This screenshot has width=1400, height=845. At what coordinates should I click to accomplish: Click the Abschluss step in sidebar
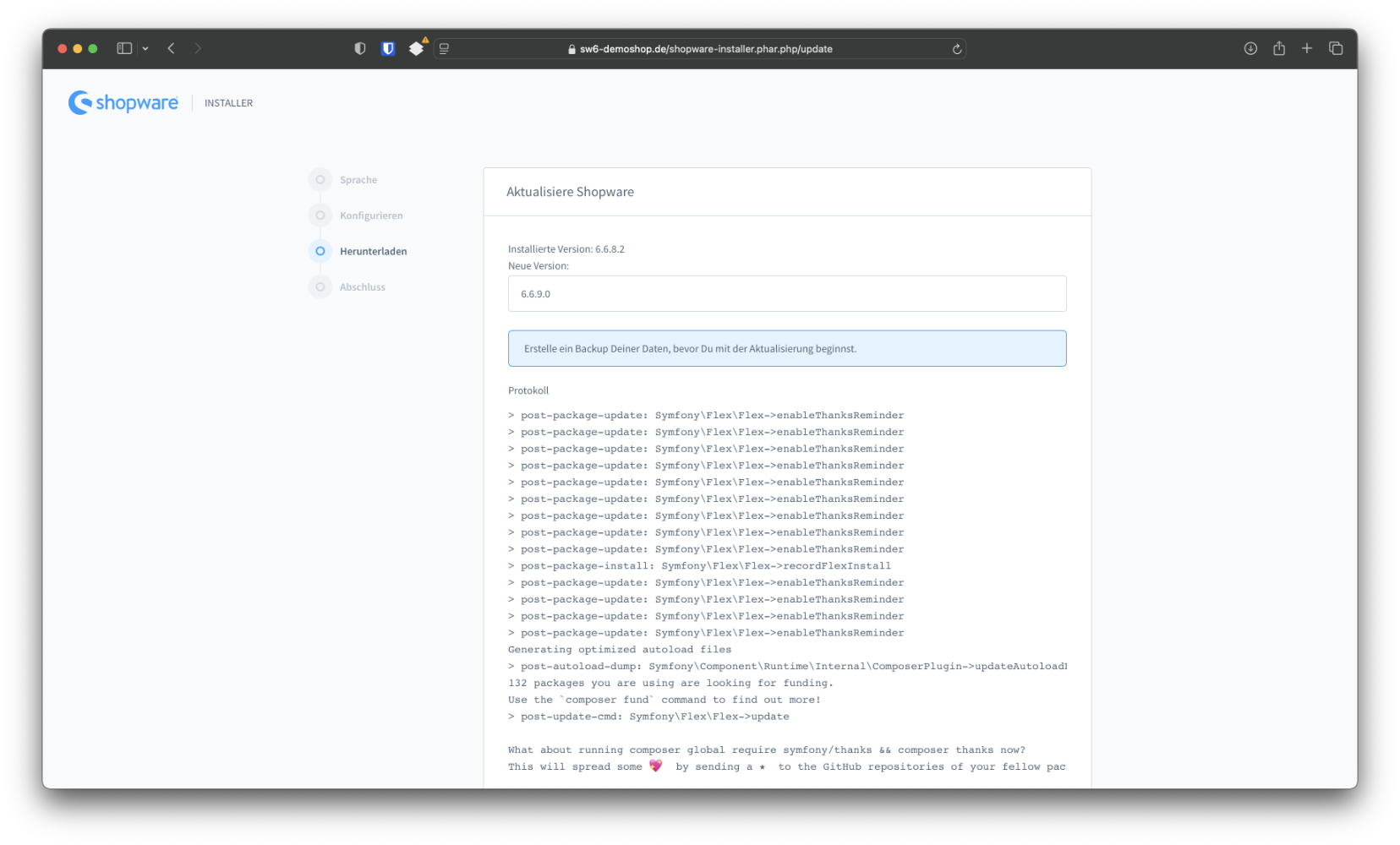[x=362, y=287]
